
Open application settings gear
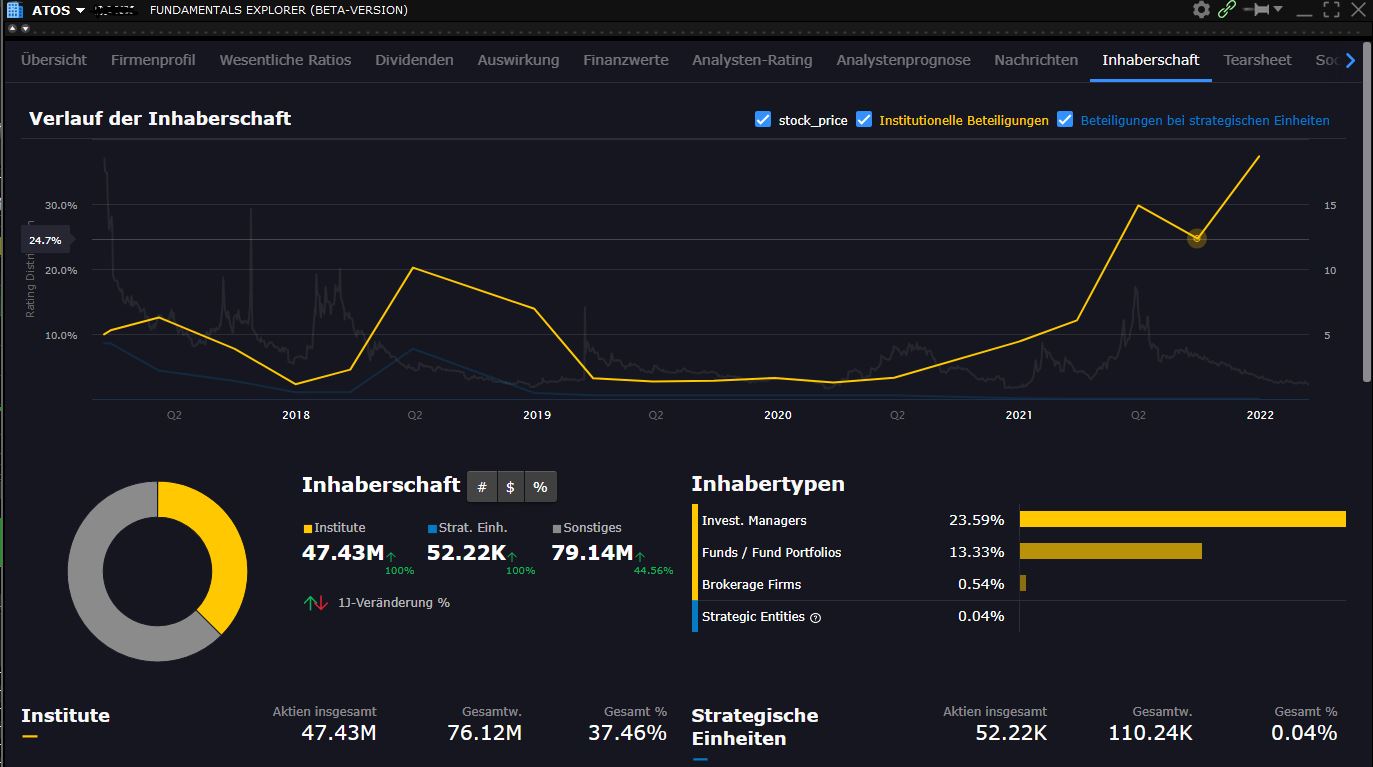coord(1199,9)
